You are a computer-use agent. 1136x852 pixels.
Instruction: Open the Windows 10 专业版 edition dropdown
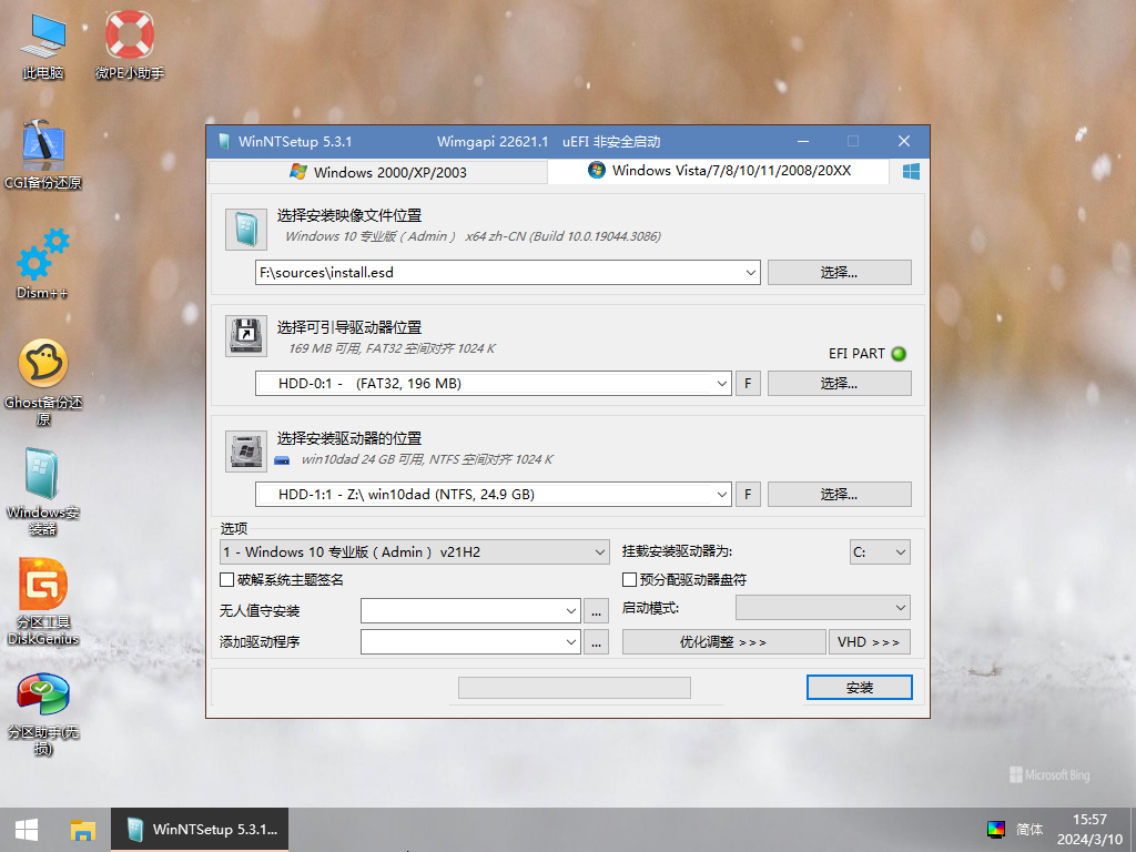pos(414,552)
